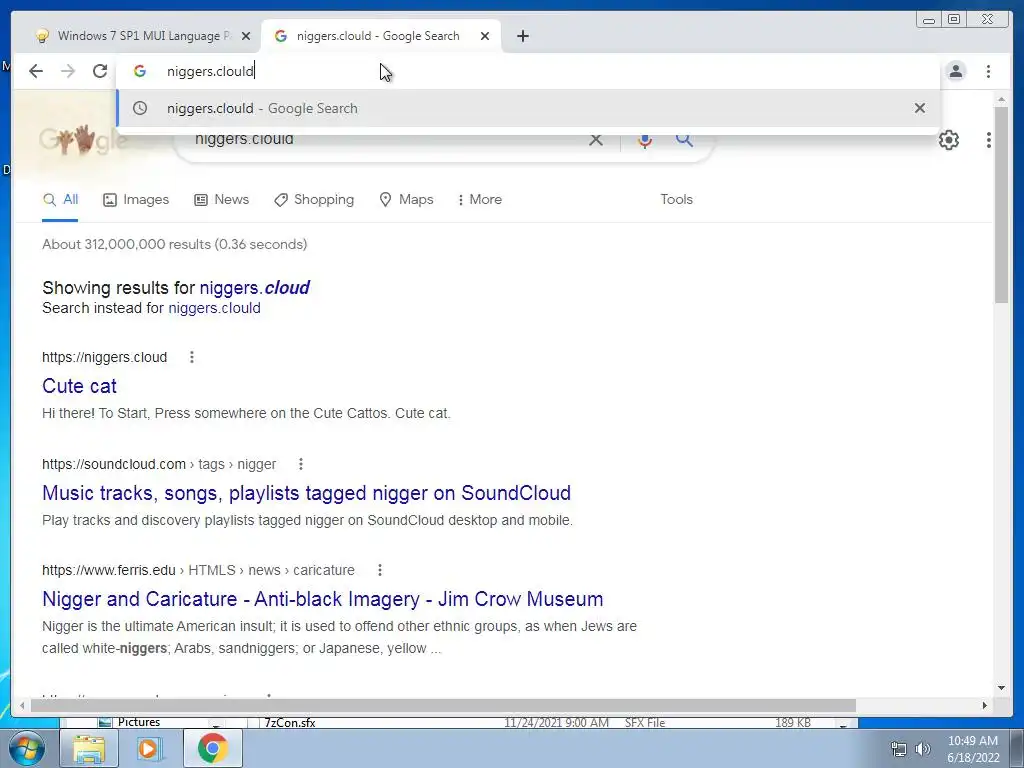This screenshot has width=1024, height=768.
Task: Select the Google Search history suggestion row
Action: click(528, 108)
